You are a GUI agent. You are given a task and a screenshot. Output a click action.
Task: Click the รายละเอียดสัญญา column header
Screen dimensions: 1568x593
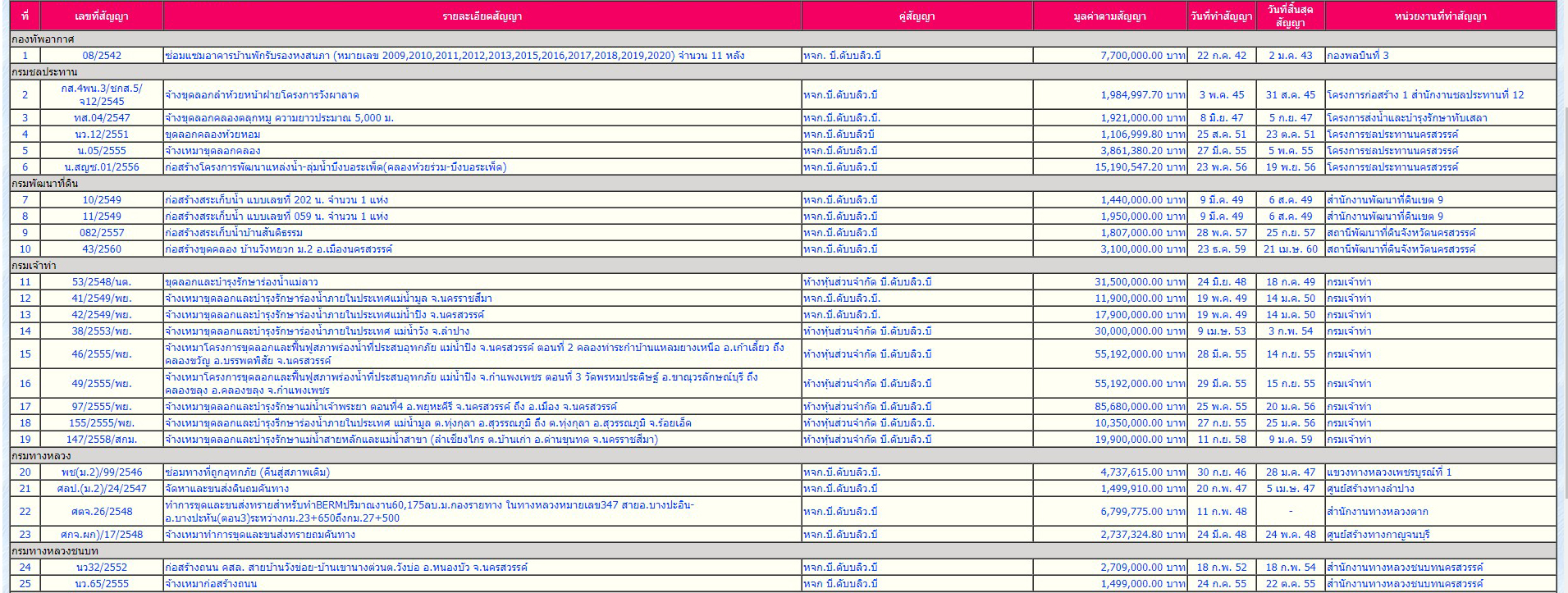click(482, 16)
